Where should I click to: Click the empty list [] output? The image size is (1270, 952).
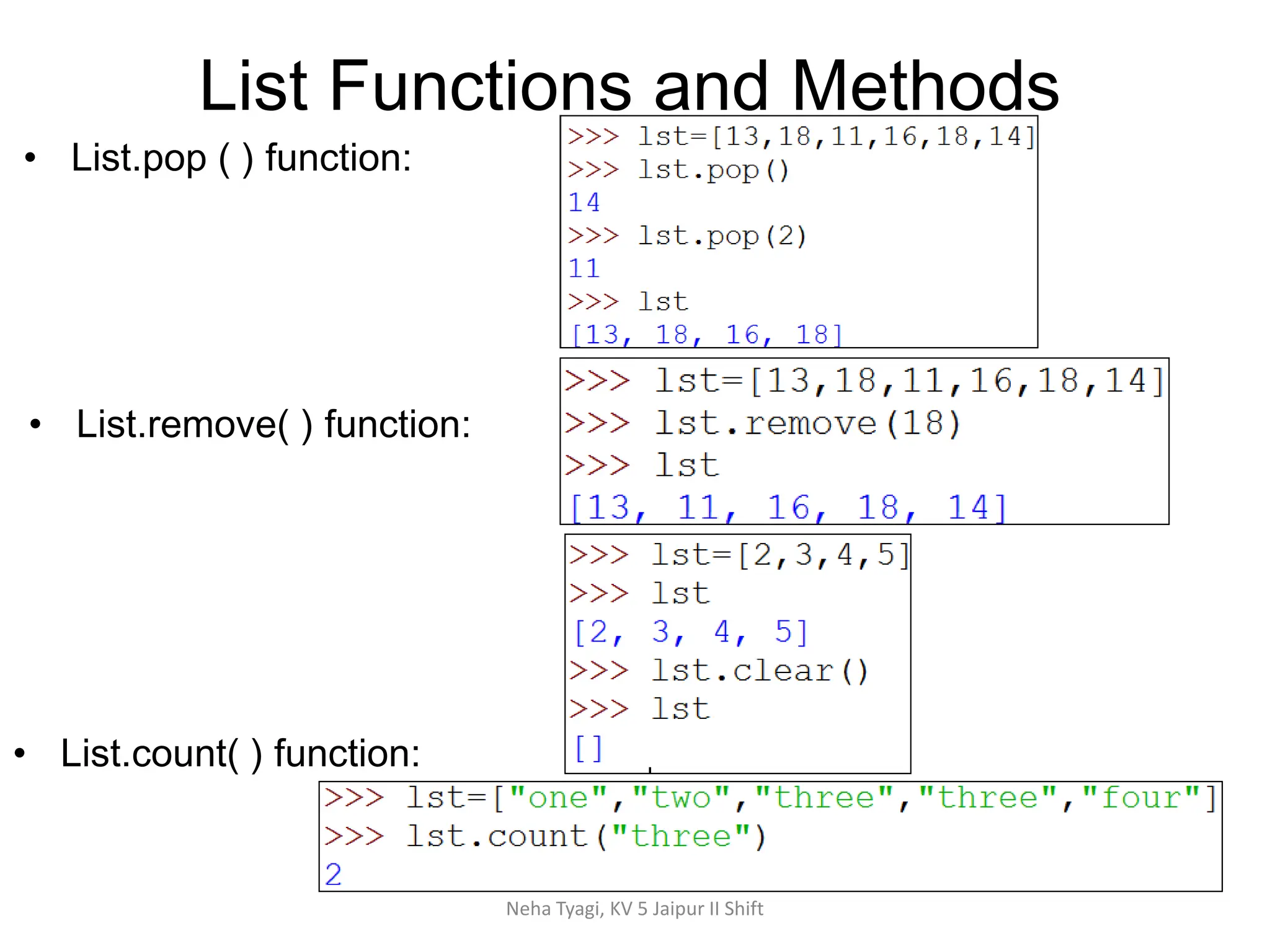588,748
